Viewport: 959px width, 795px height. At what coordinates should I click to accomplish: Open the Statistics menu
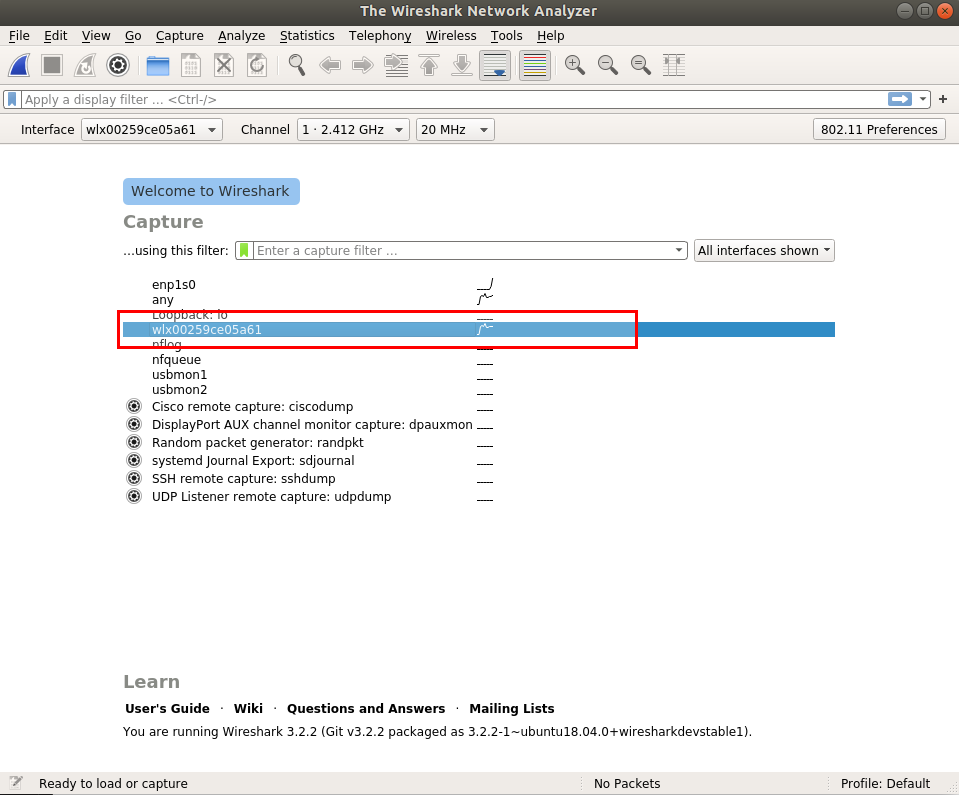tap(307, 35)
